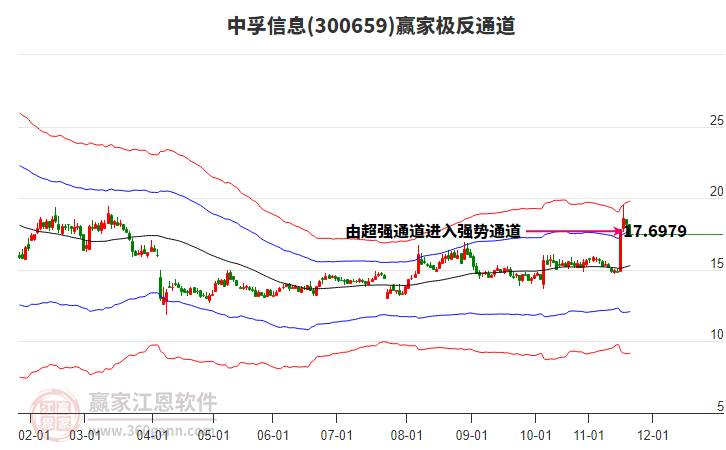Image resolution: width=726 pixels, height=450 pixels.
Task: Select the 09-01 date axis label
Action: 471,435
